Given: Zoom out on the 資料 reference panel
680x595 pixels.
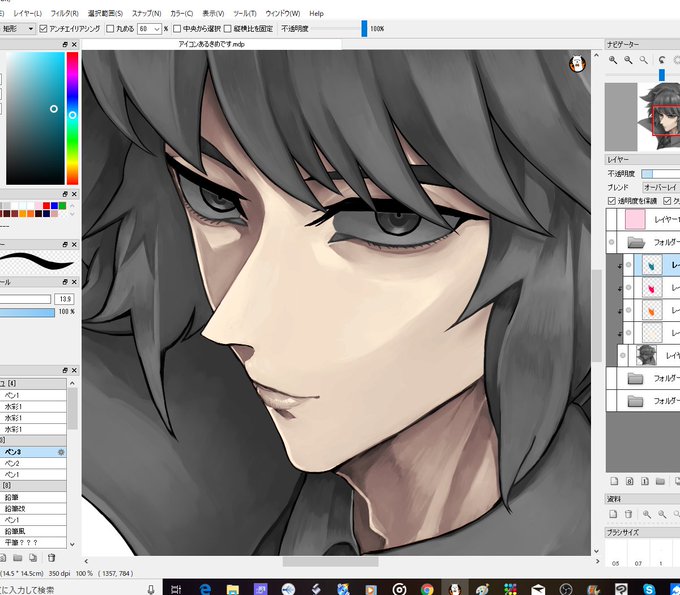Looking at the screenshot, I should 662,514.
